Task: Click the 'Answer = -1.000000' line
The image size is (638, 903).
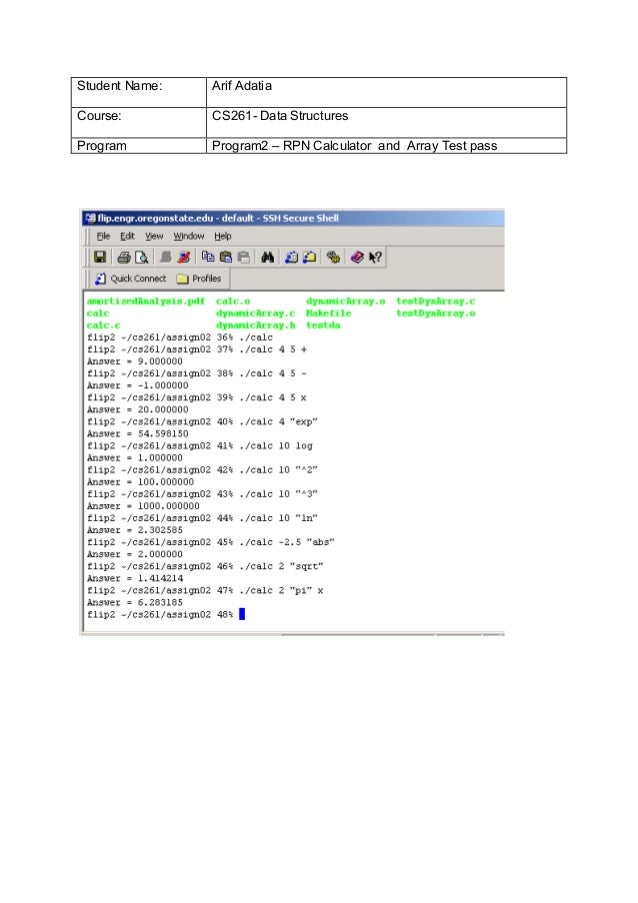Action: (x=138, y=386)
